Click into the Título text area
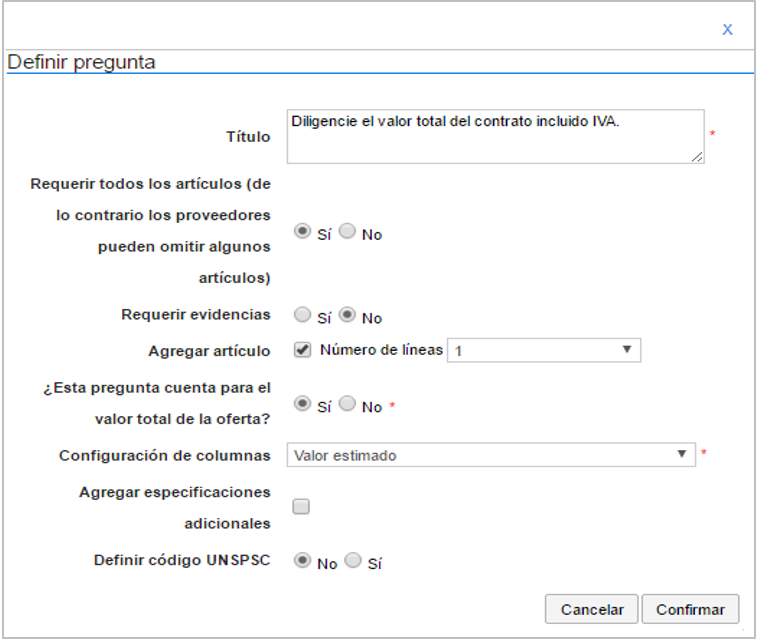Image resolution: width=757 pixels, height=640 pixels. tap(495, 137)
